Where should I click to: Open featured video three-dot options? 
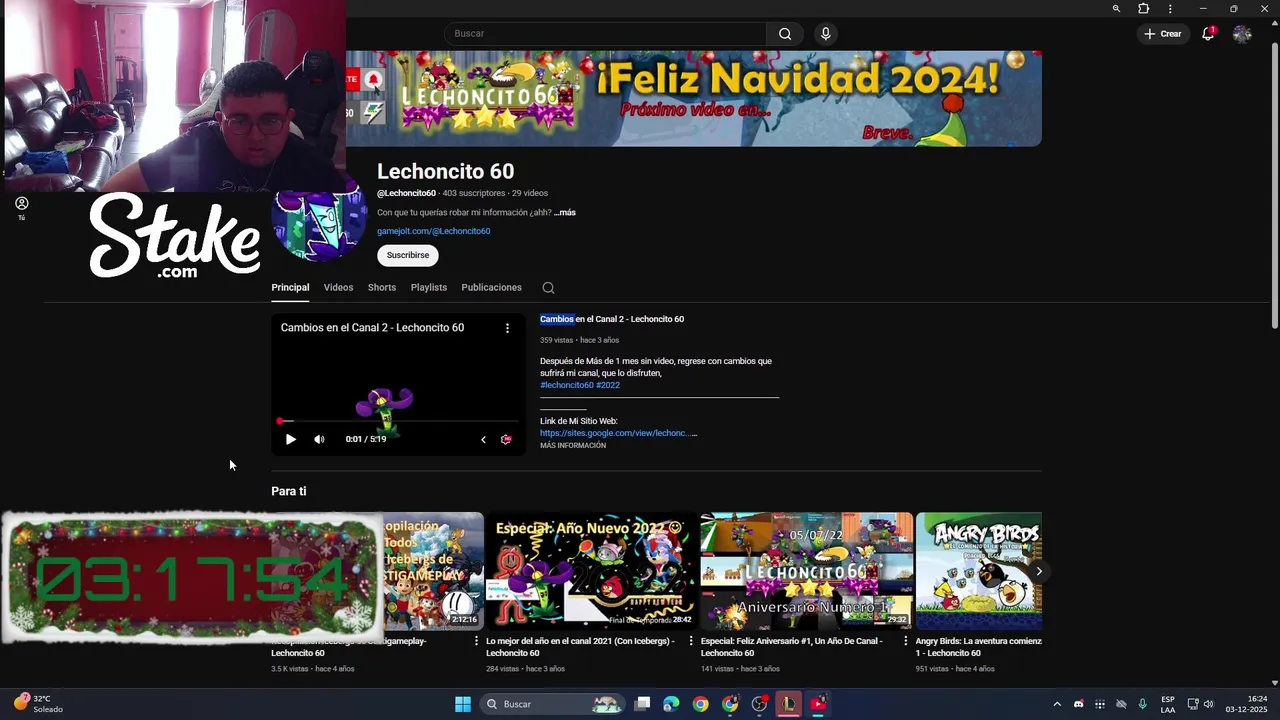coord(507,328)
